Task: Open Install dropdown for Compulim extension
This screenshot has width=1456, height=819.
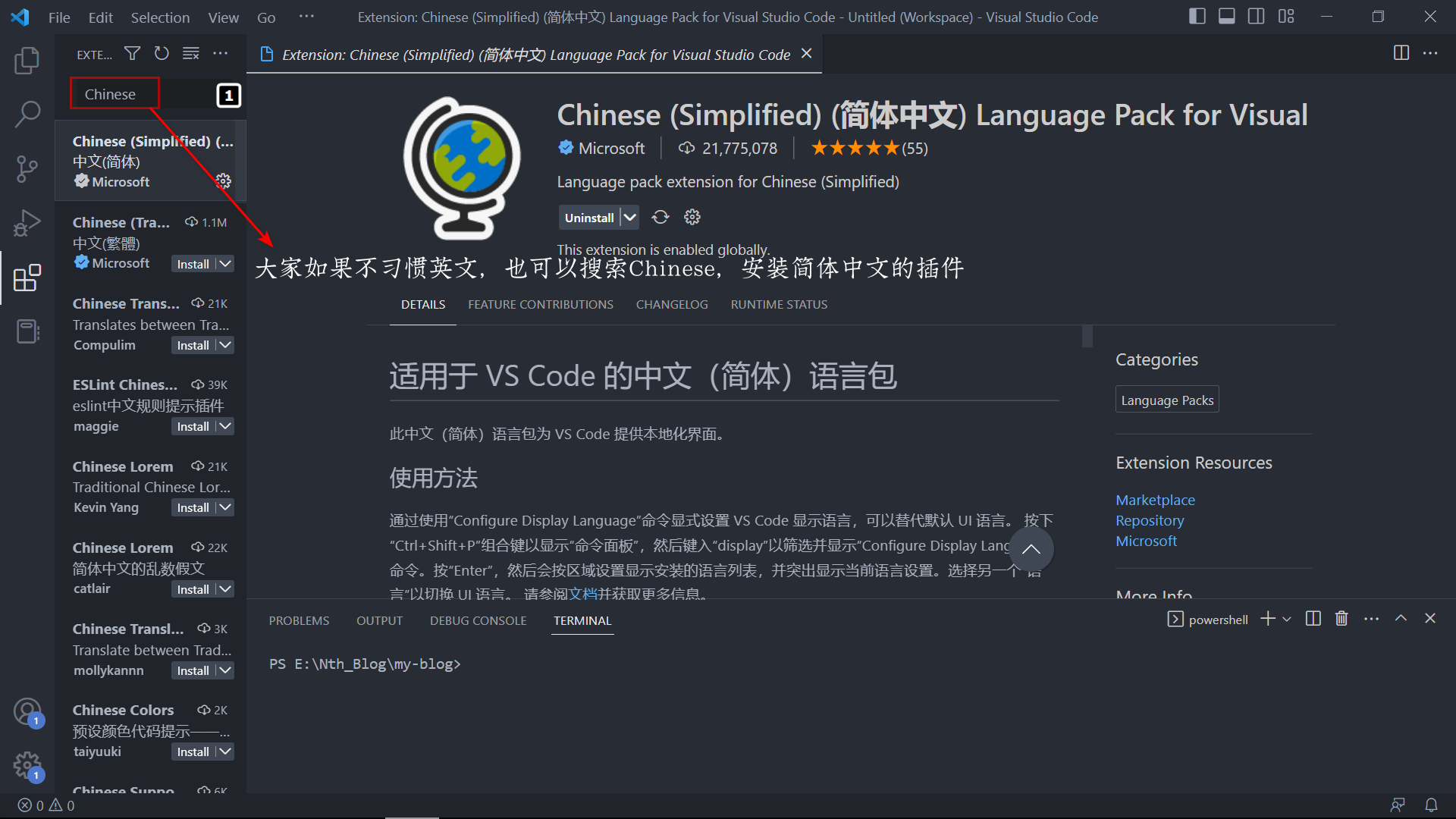Action: pos(225,345)
